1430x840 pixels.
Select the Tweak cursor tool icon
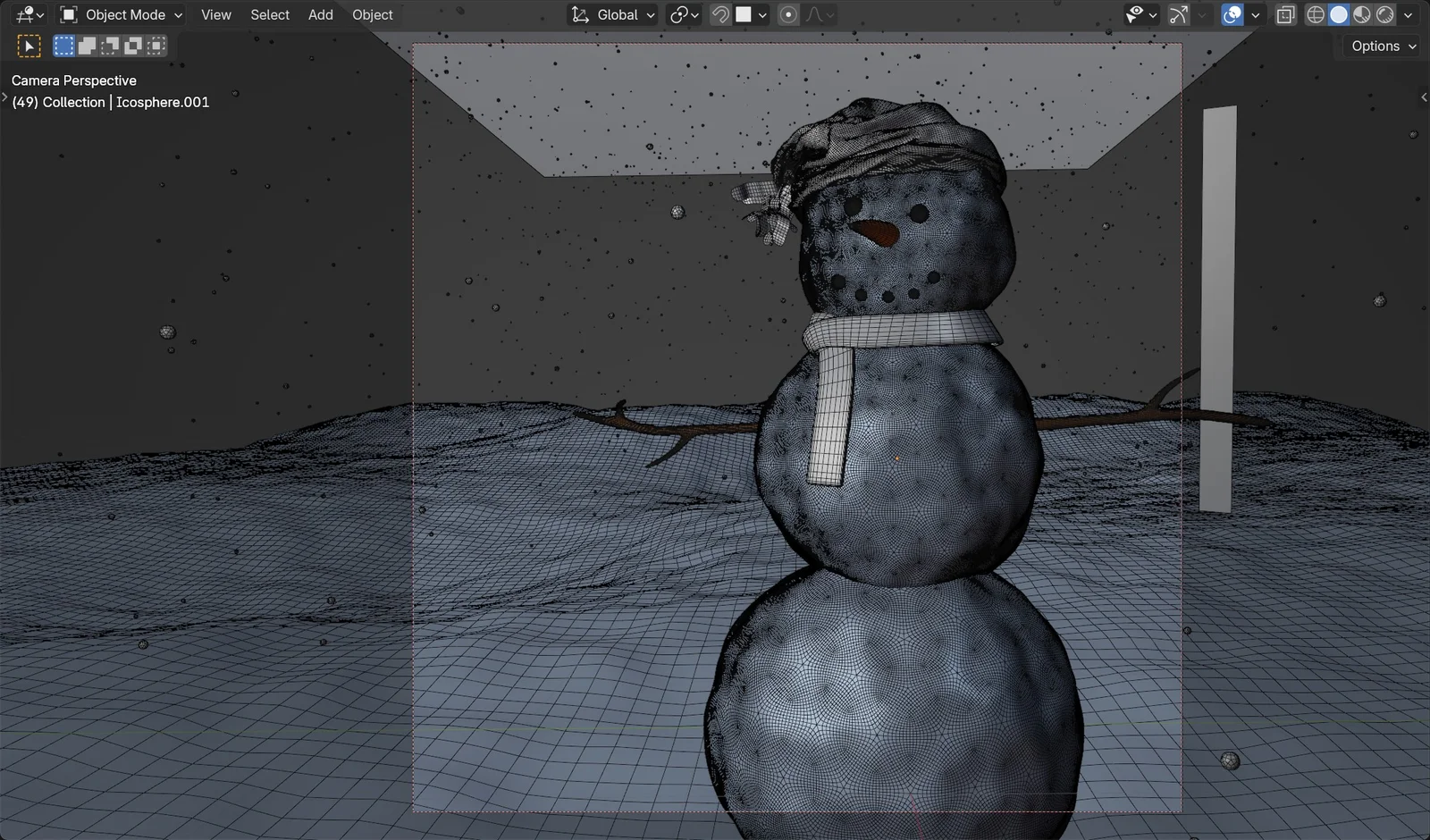coord(29,45)
